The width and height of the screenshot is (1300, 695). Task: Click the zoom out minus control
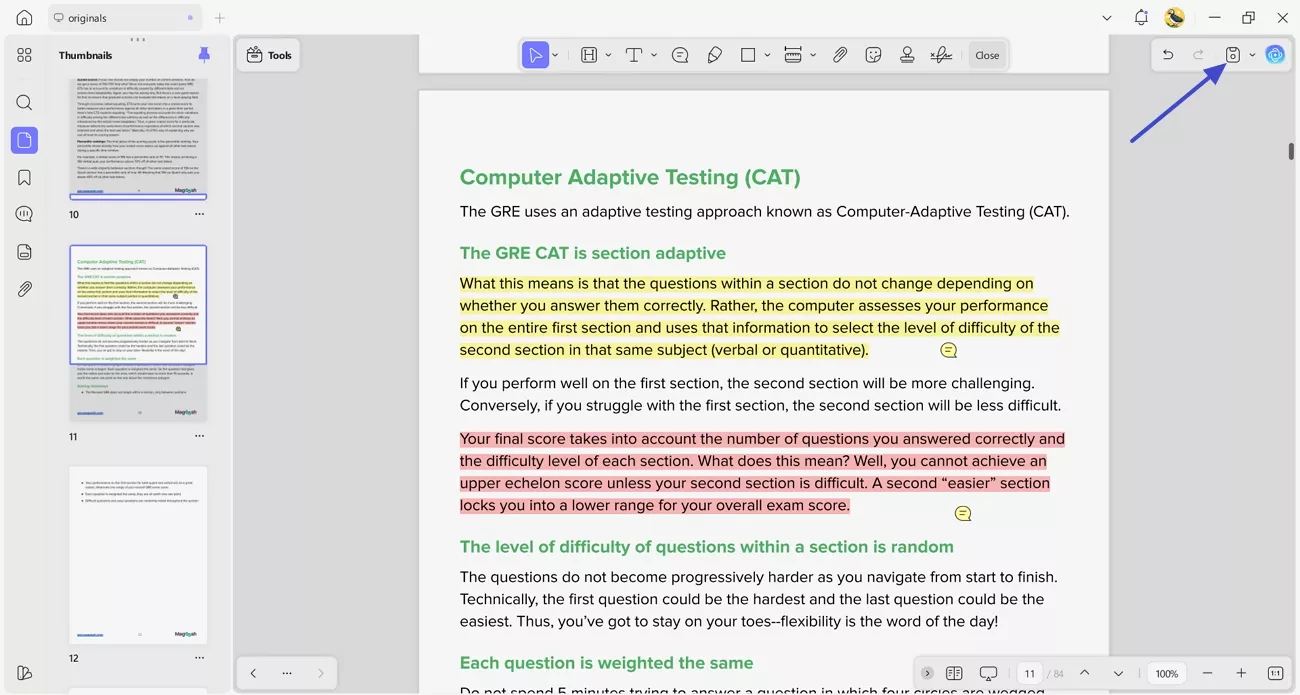pos(1208,673)
